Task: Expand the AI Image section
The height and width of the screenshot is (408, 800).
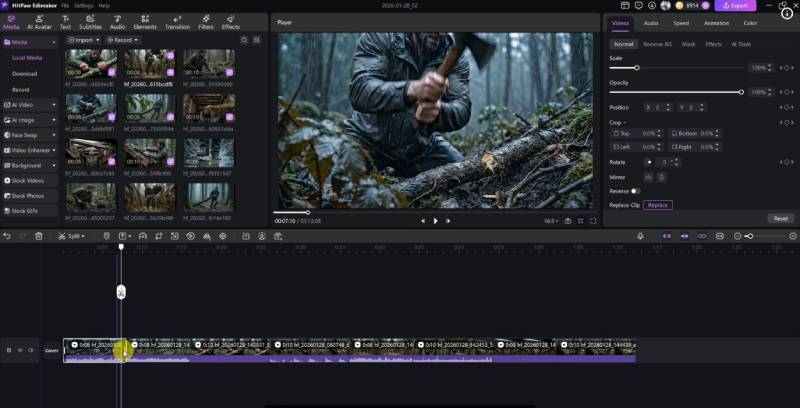Action: (54, 120)
